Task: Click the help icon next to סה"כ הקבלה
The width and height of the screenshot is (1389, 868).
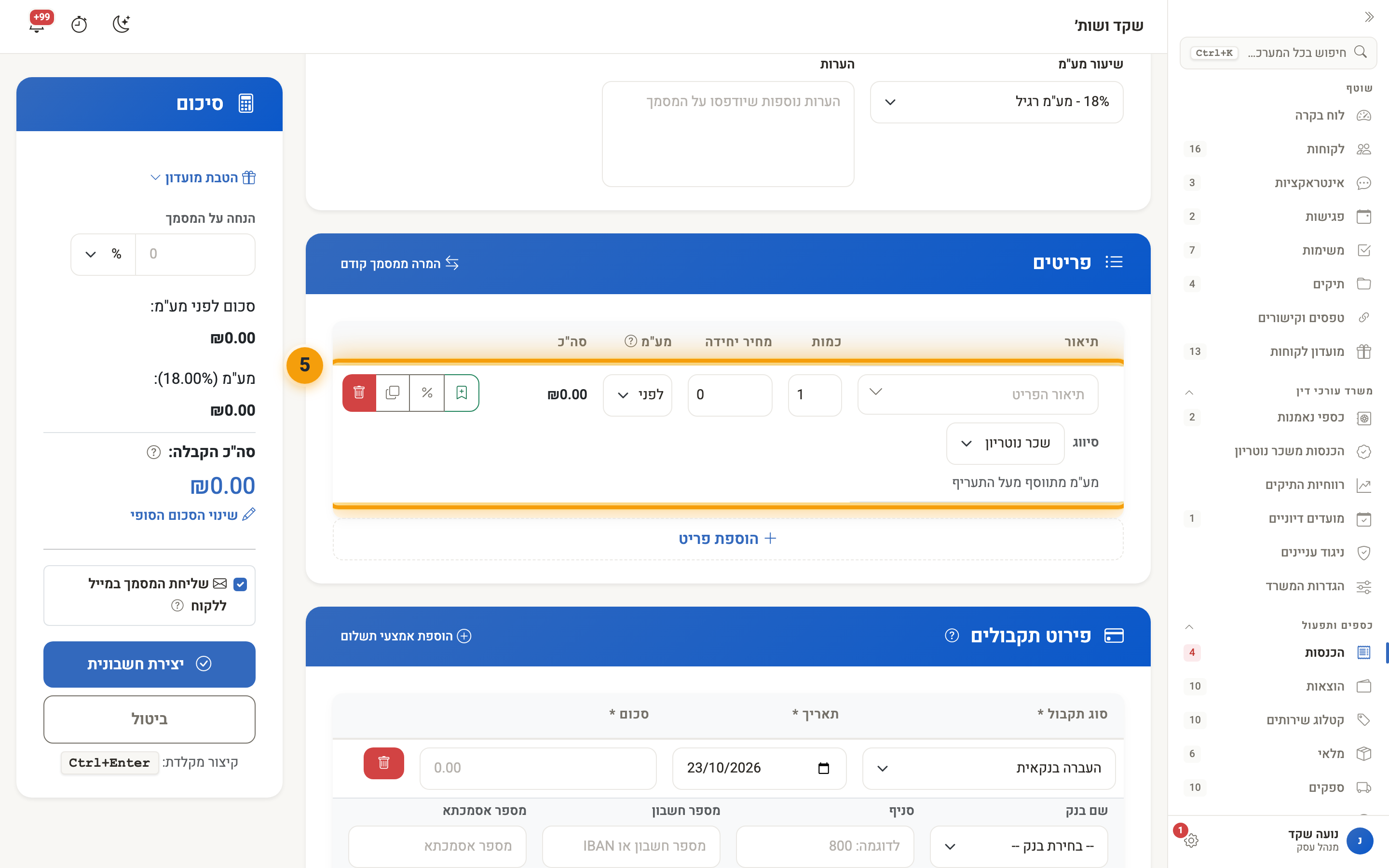Action: [153, 452]
